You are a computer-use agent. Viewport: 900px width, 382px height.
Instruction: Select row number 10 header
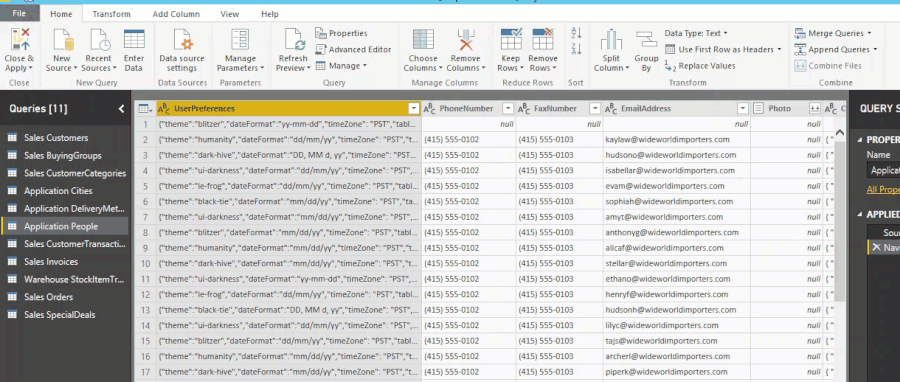click(x=145, y=263)
